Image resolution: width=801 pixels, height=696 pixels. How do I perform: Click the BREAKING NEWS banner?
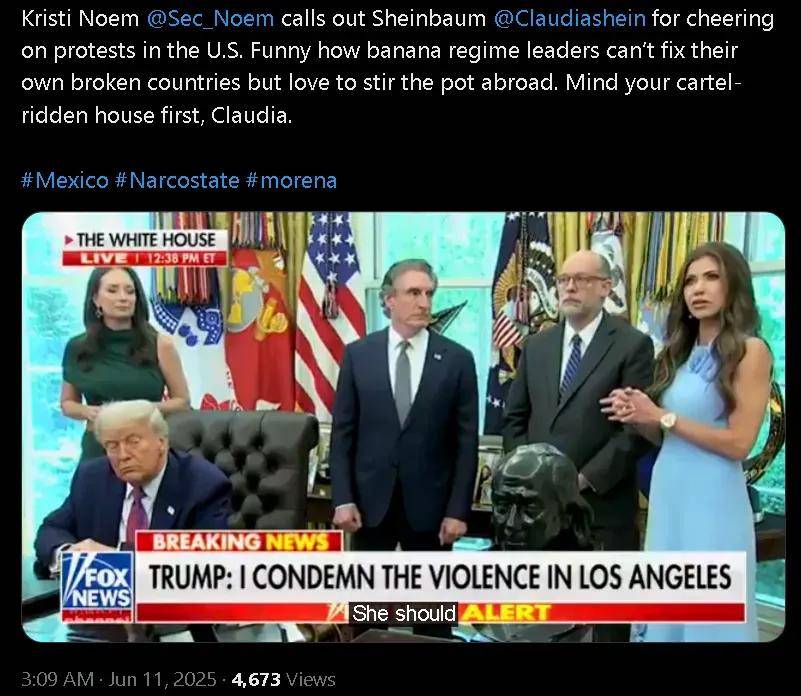[x=239, y=542]
